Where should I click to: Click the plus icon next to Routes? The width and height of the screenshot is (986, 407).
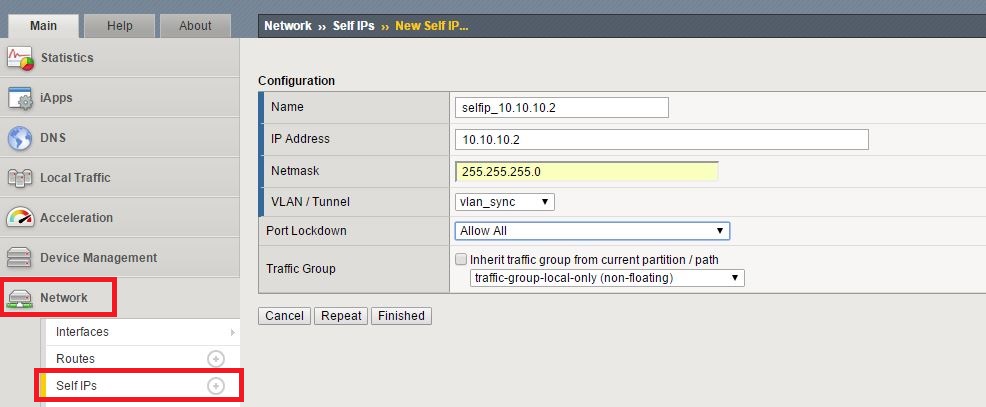pyautogui.click(x=215, y=359)
